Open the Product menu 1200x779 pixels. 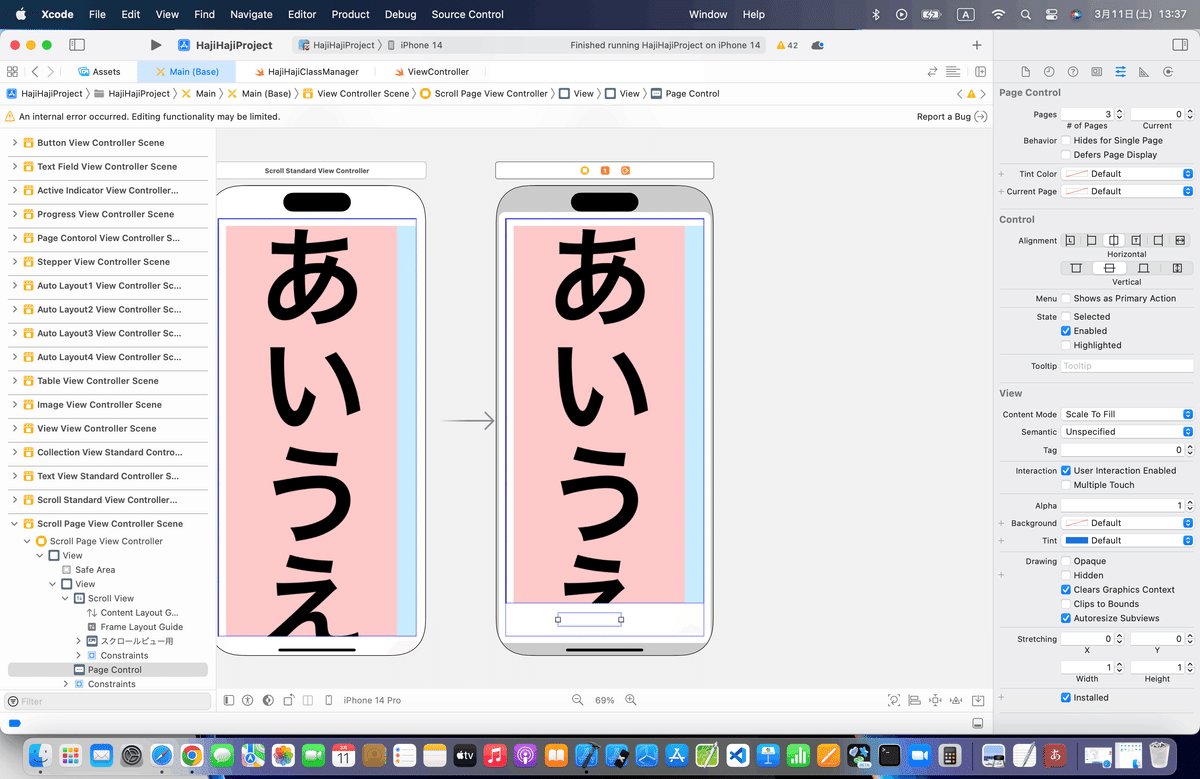pos(351,14)
